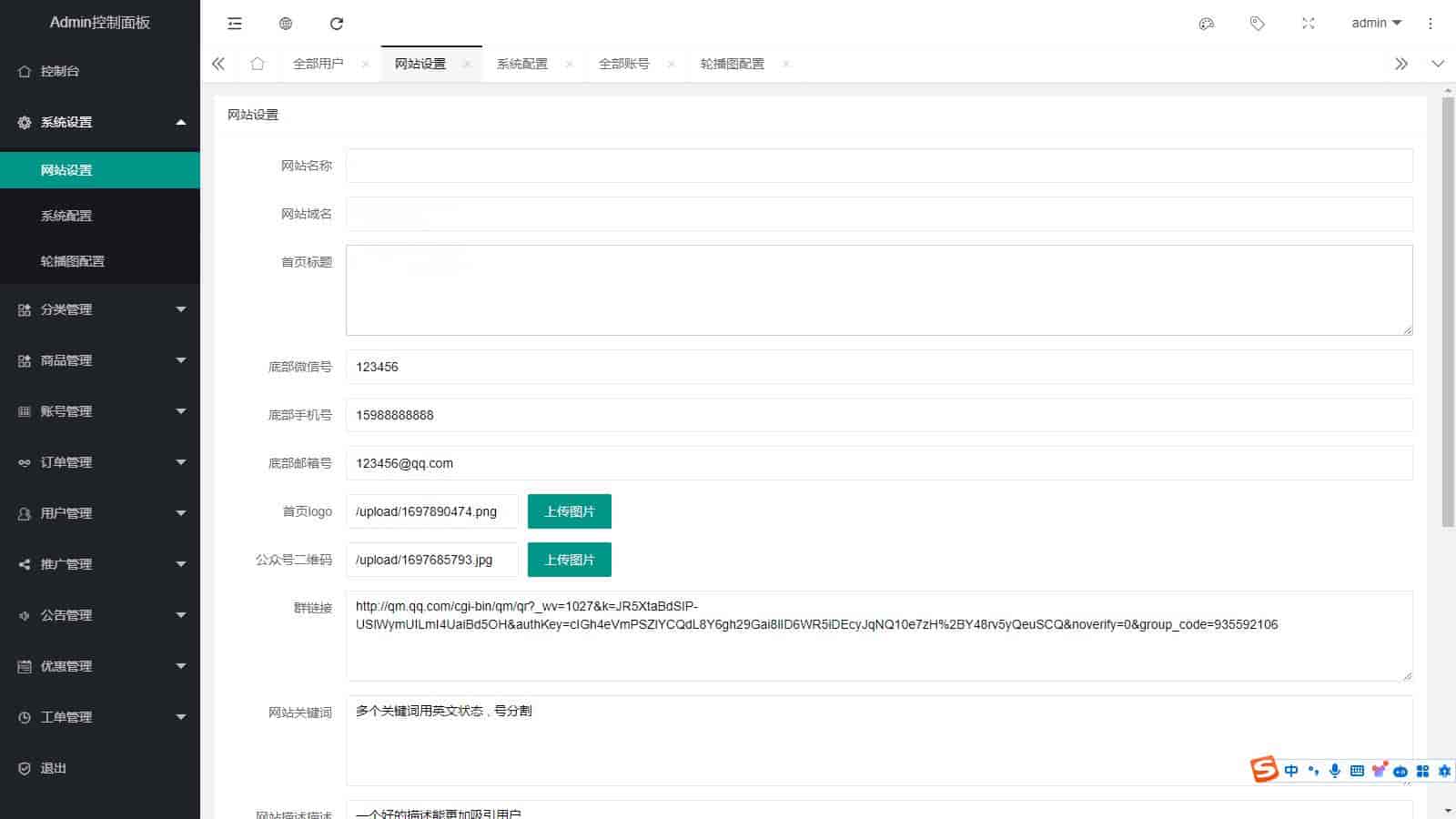Click the sidebar collapse menu icon
This screenshot has width=1456, height=819.
coord(235,24)
